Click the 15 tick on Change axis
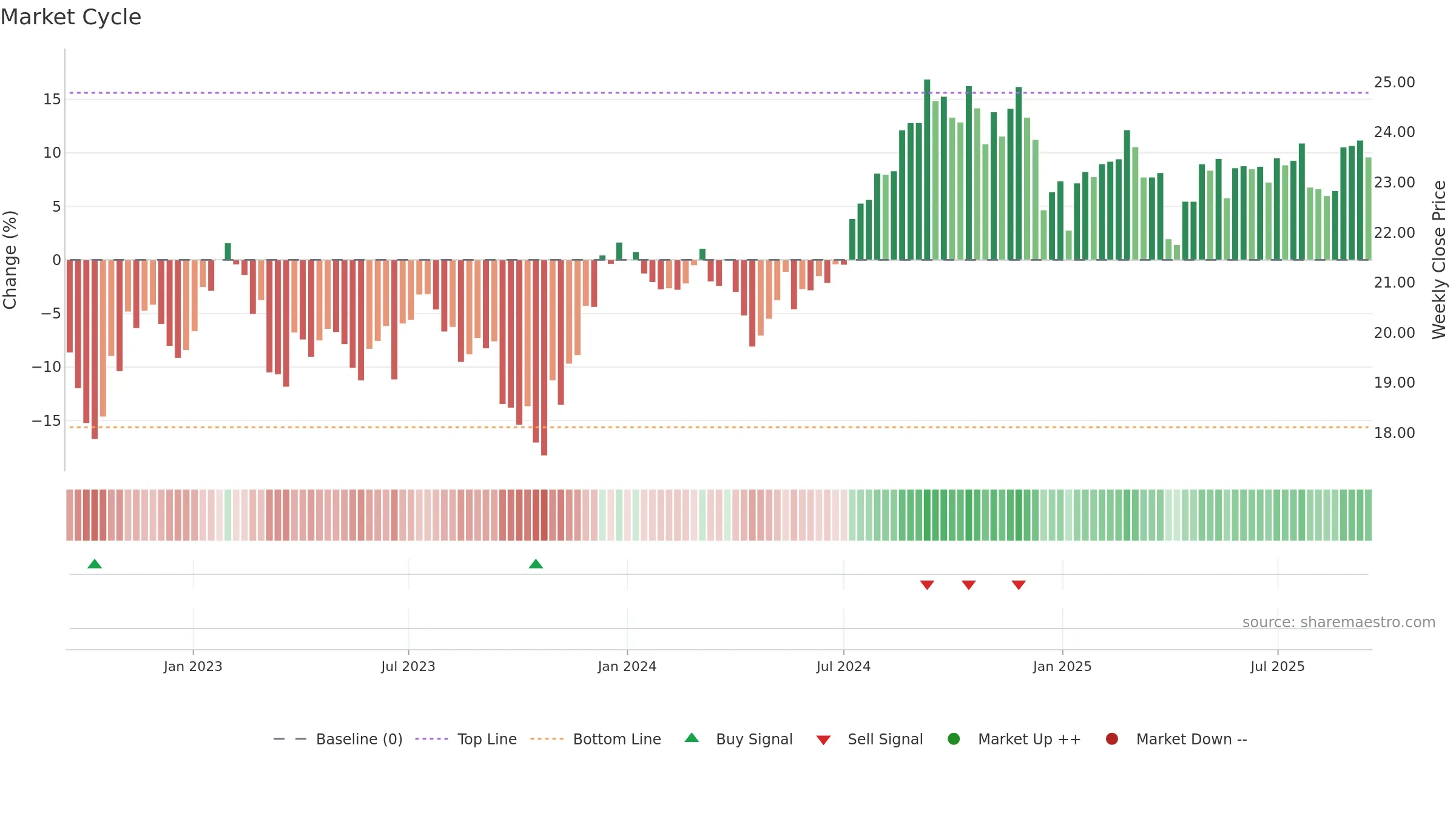The width and height of the screenshot is (1456, 819). (52, 99)
